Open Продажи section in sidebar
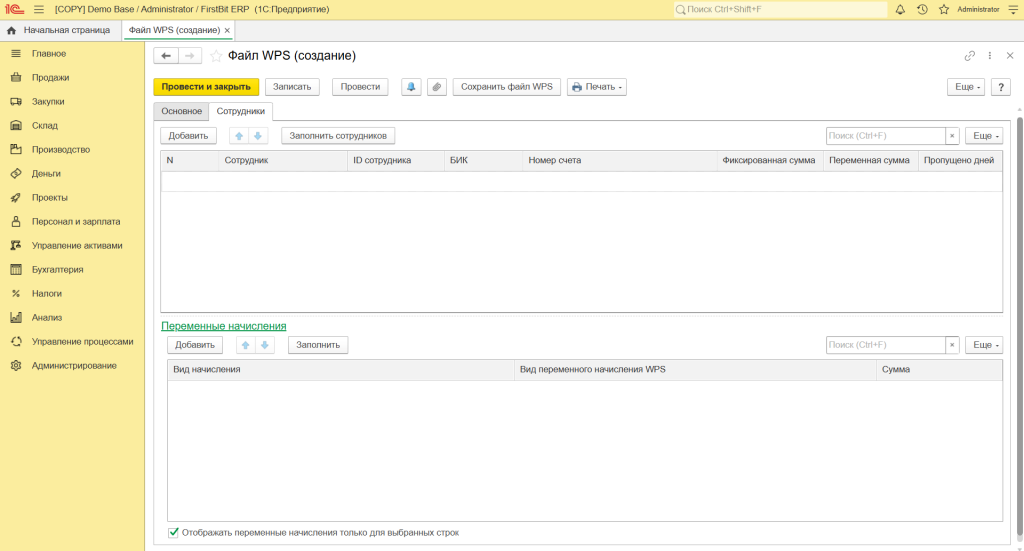This screenshot has height=551, width=1024. (x=72, y=78)
